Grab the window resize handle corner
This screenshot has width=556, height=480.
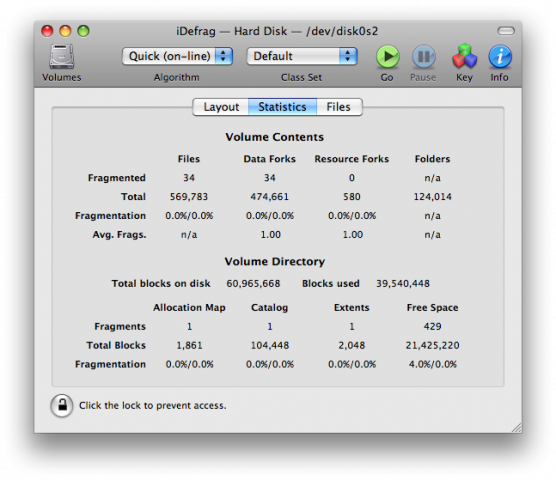pos(516,428)
